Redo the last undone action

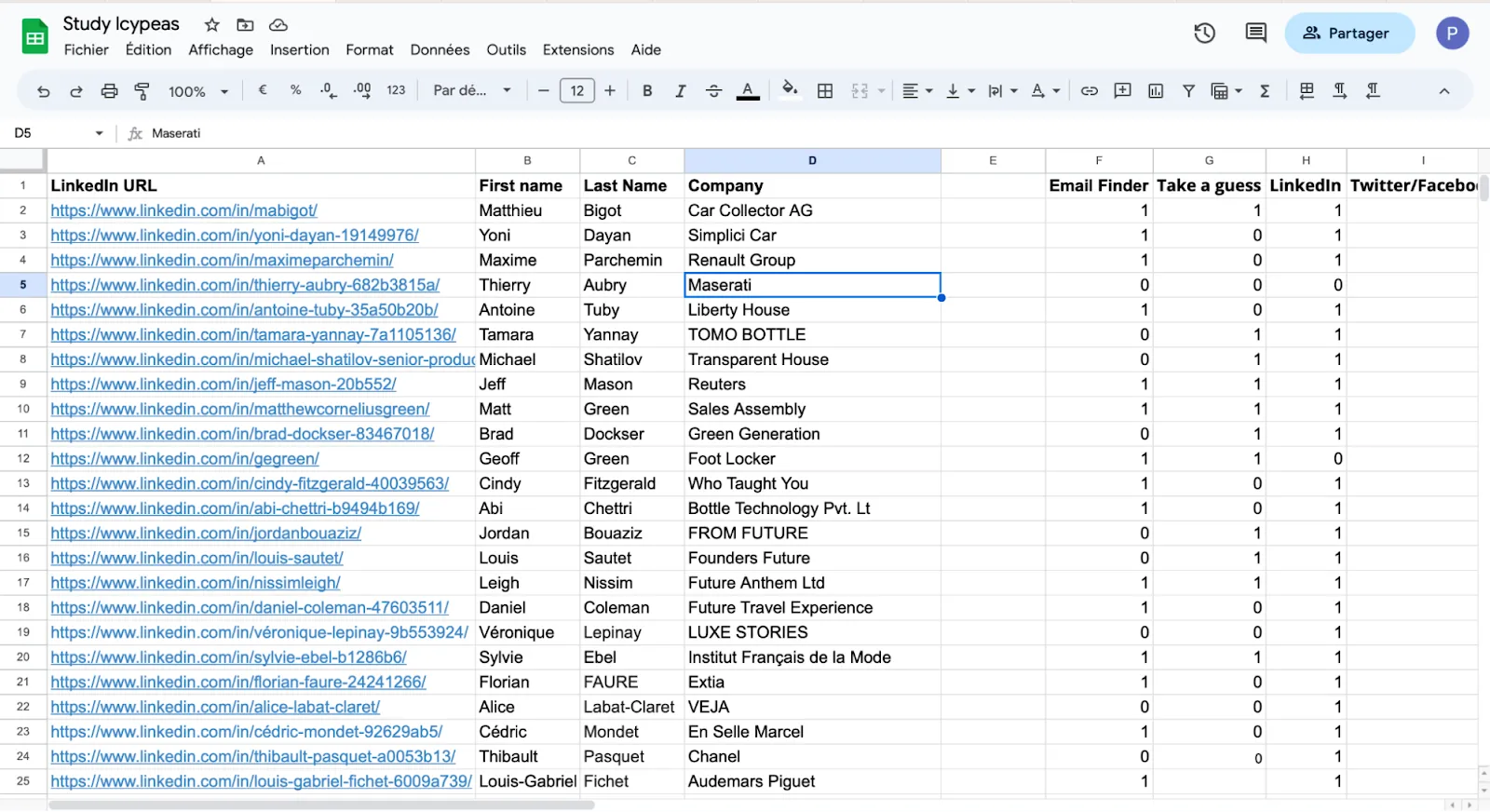76,91
